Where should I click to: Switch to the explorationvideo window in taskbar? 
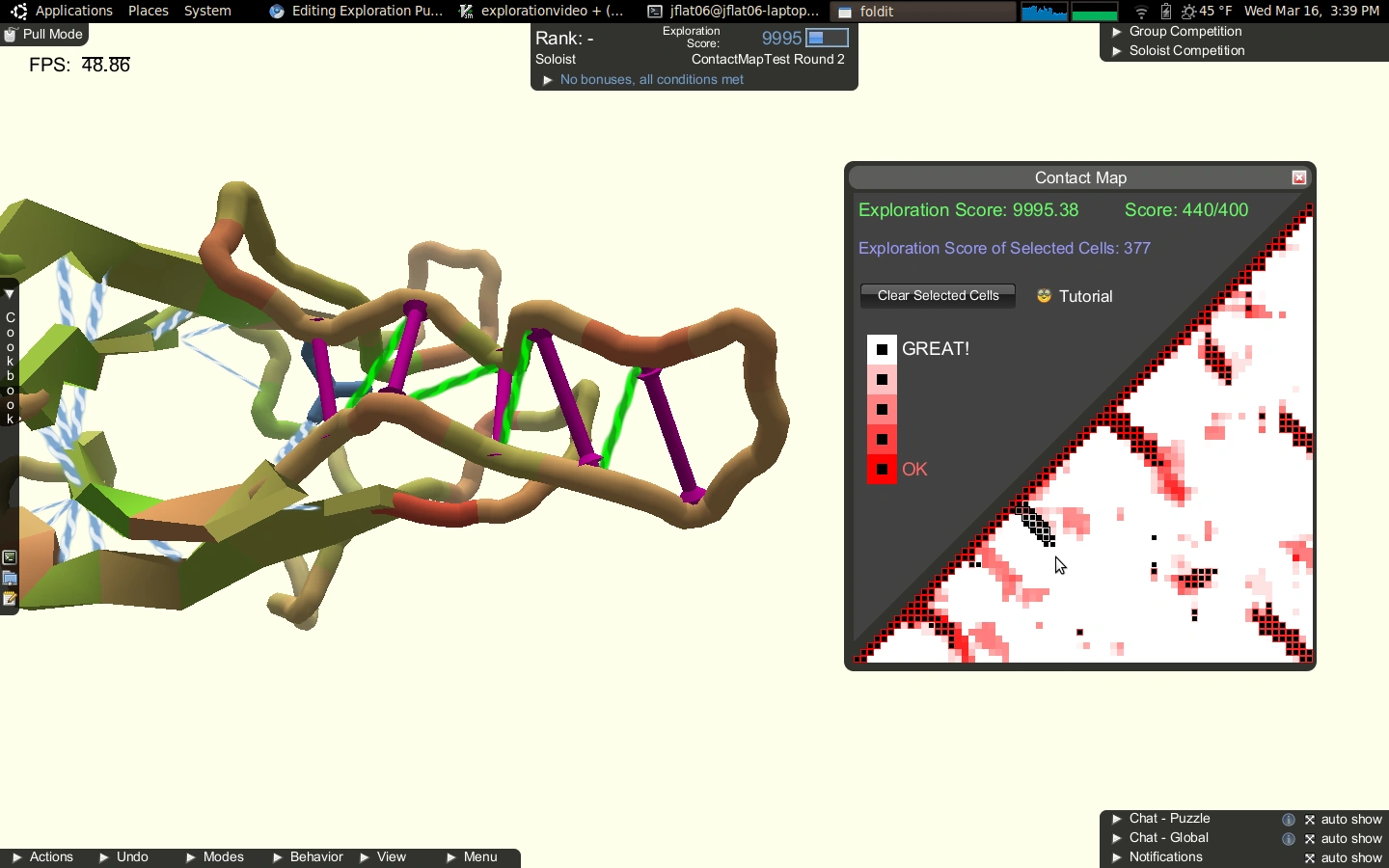[x=542, y=12]
